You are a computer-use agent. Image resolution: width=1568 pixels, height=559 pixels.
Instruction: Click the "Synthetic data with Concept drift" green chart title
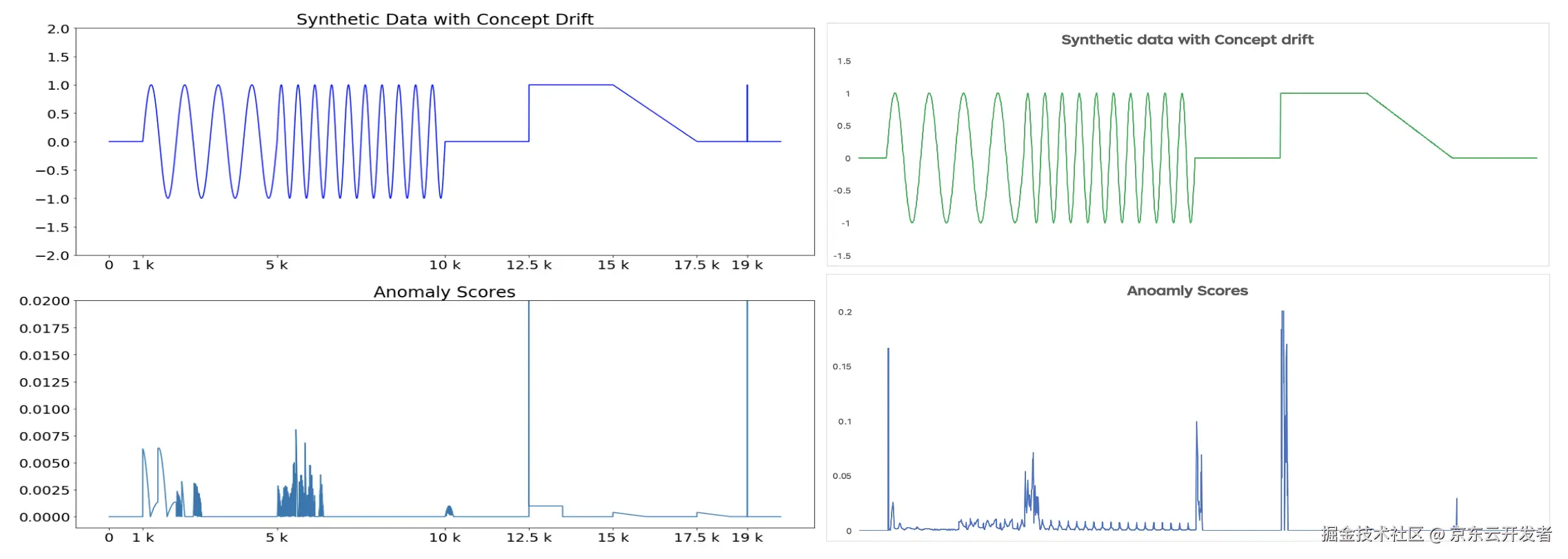pyautogui.click(x=1187, y=39)
